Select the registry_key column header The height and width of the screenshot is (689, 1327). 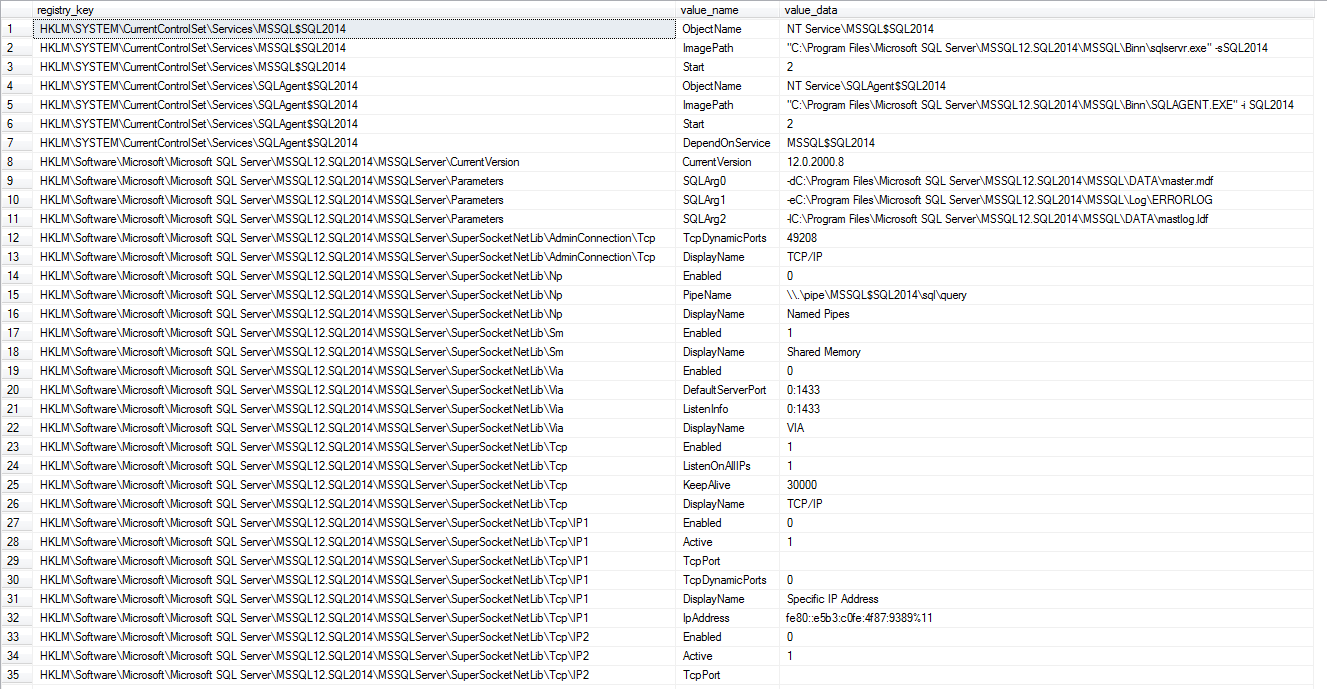[354, 10]
